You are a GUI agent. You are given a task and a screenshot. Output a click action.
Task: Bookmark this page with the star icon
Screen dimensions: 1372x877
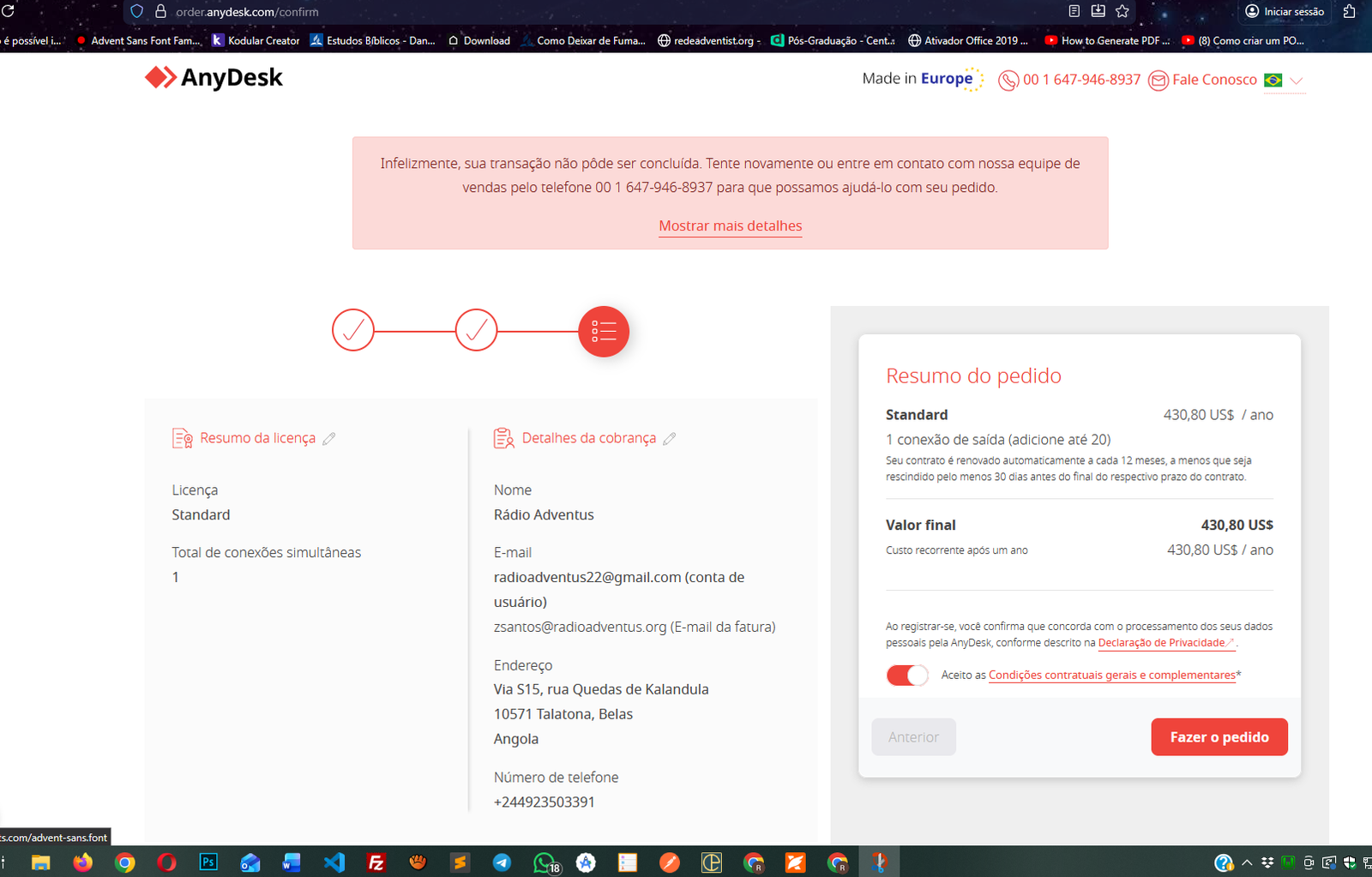tap(1122, 11)
